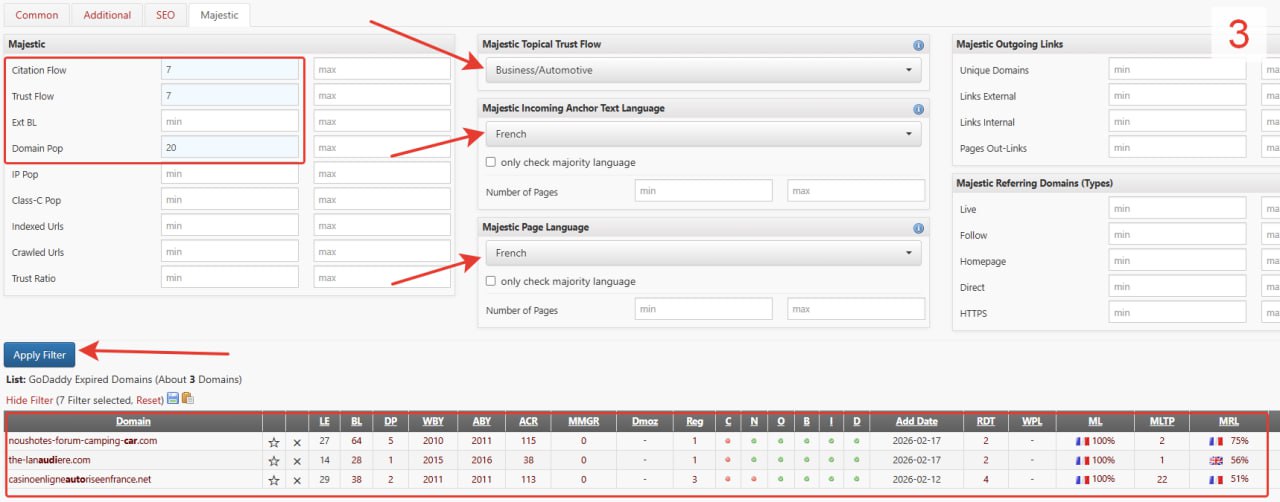Click the Hide Filter link

(x=30, y=400)
